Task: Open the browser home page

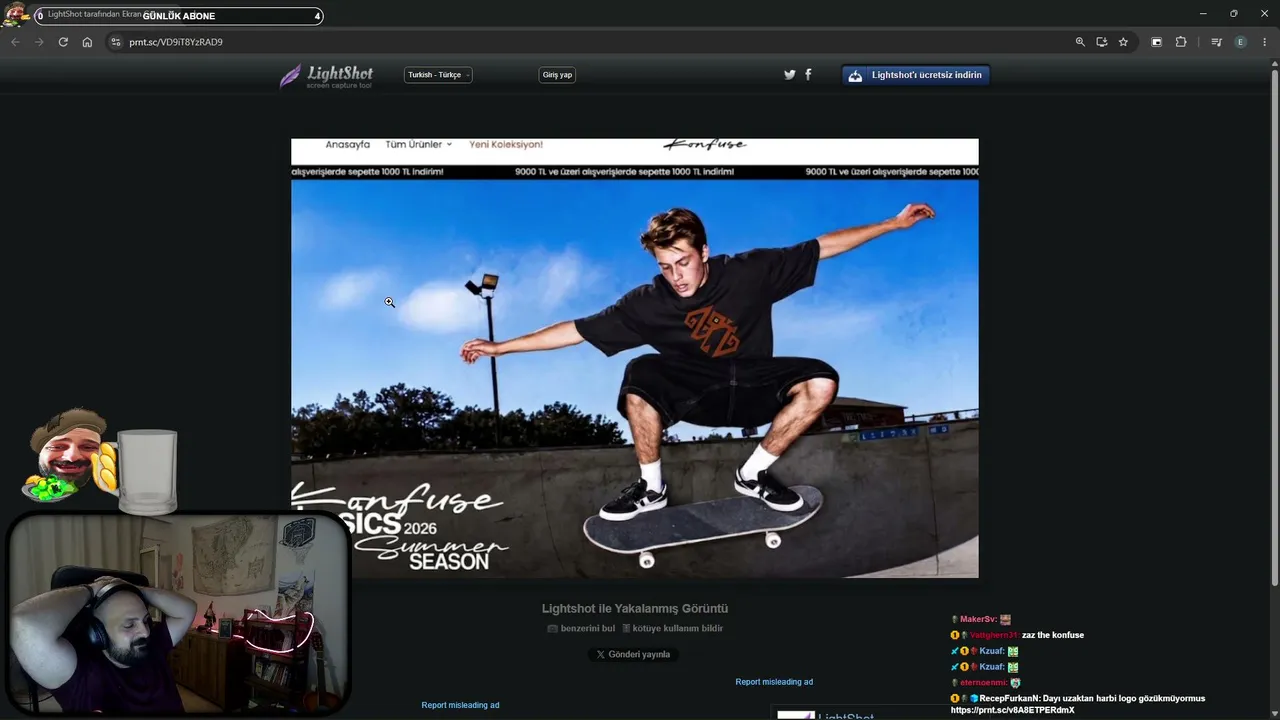Action: point(87,42)
